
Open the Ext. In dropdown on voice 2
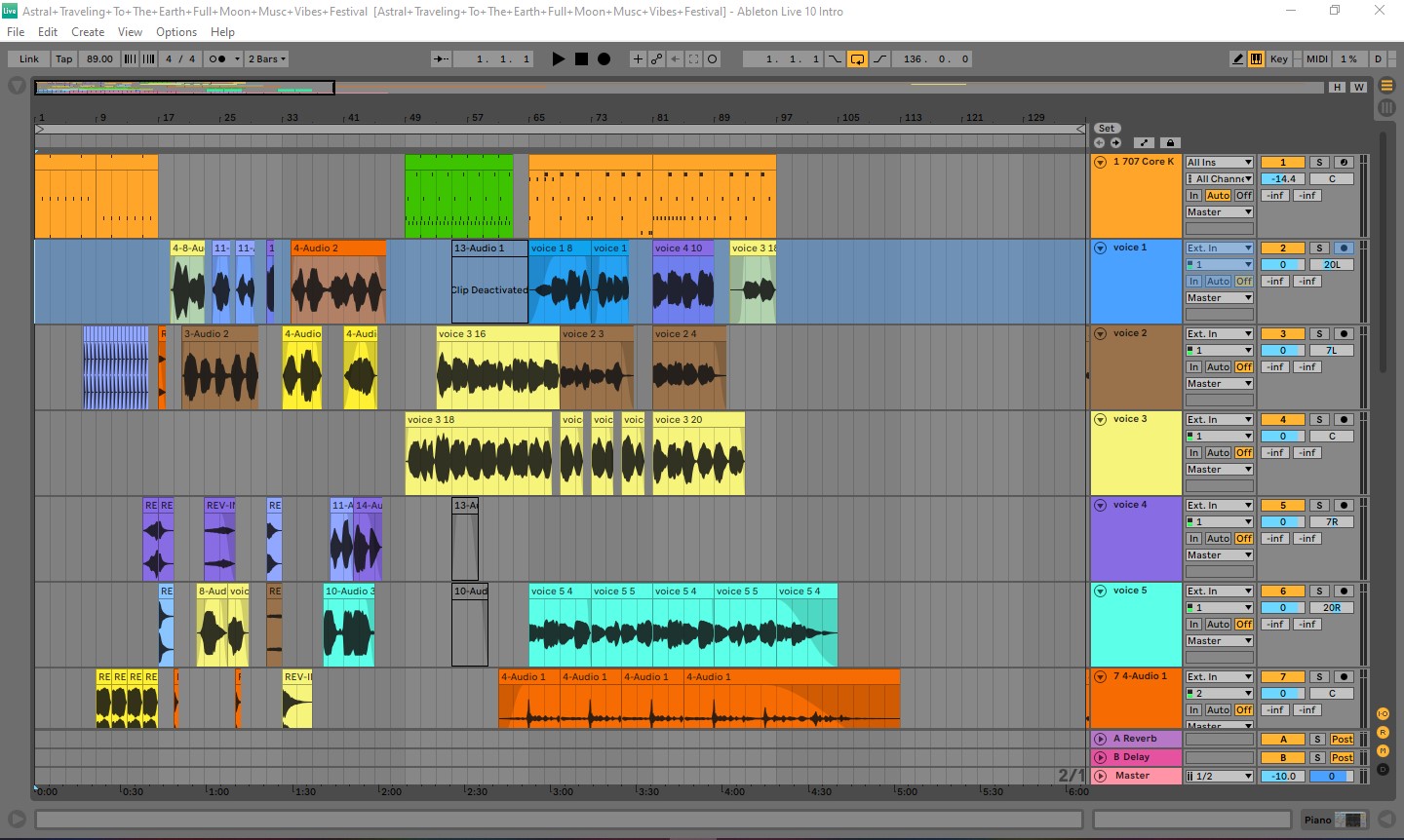coord(1219,334)
